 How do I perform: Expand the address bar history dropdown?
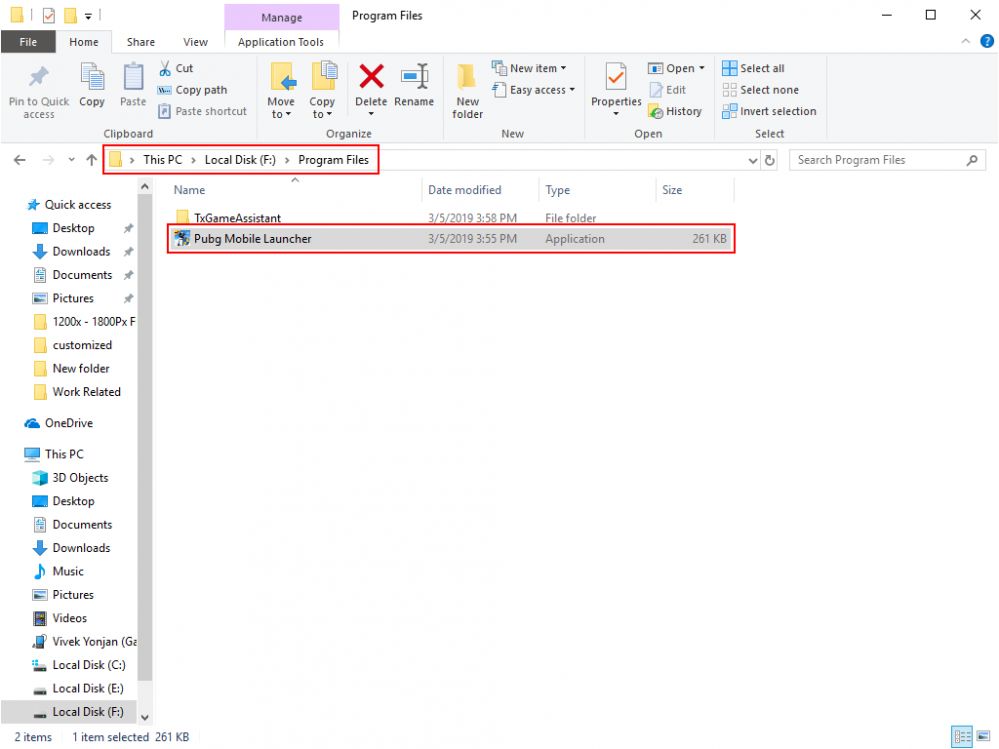pyautogui.click(x=752, y=160)
